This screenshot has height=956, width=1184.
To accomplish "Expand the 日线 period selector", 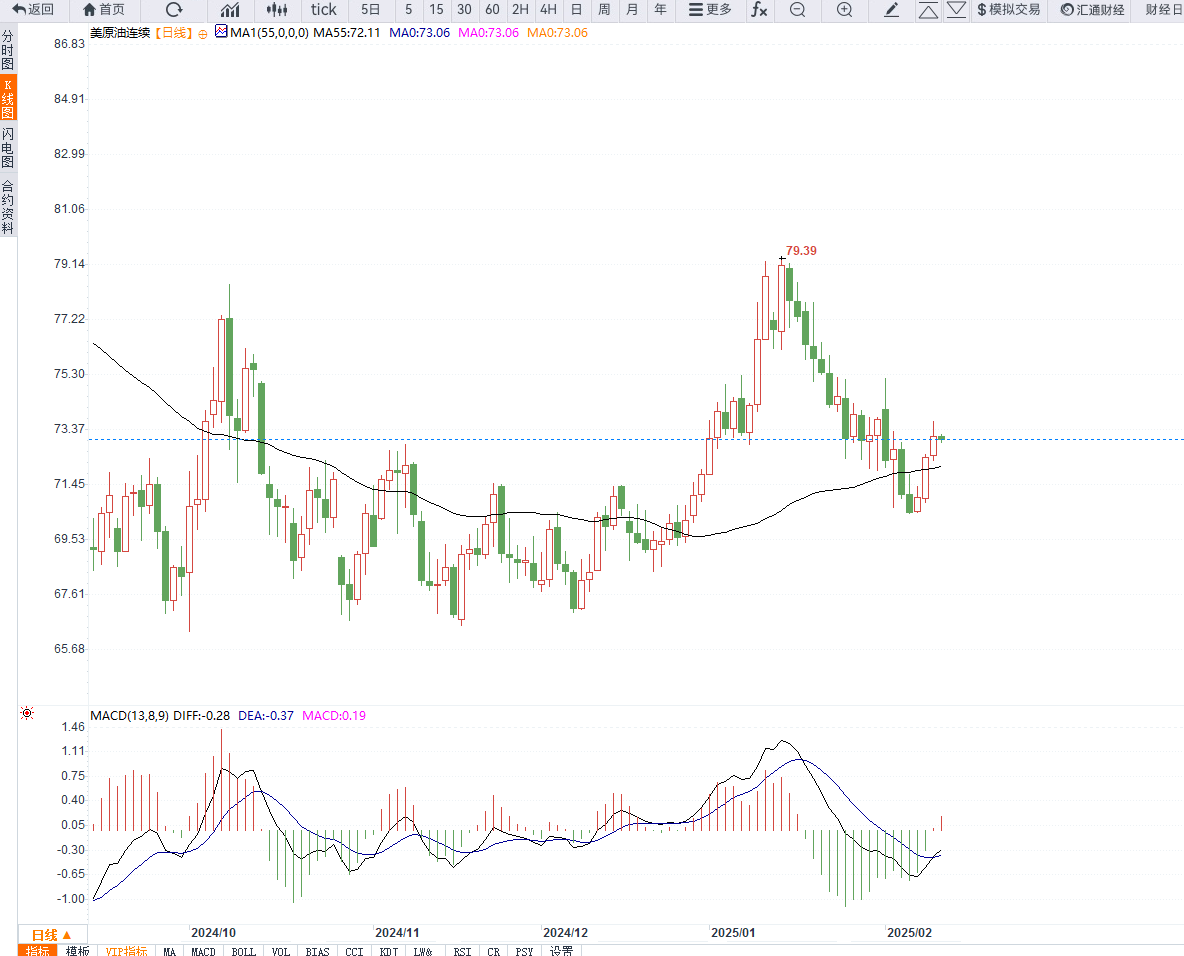I will [45, 934].
